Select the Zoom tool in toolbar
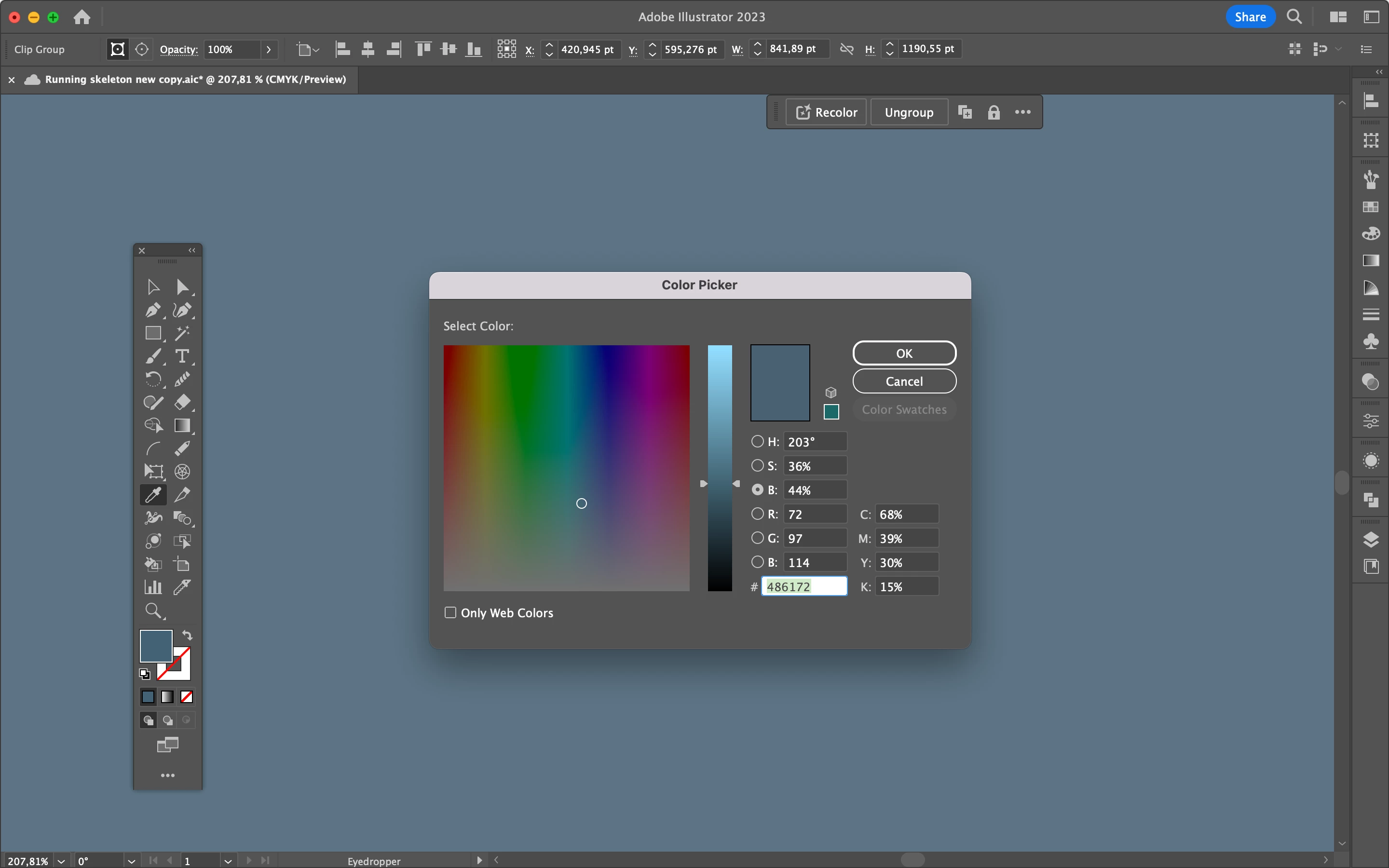Screen dimensions: 1389x868 click(x=153, y=610)
